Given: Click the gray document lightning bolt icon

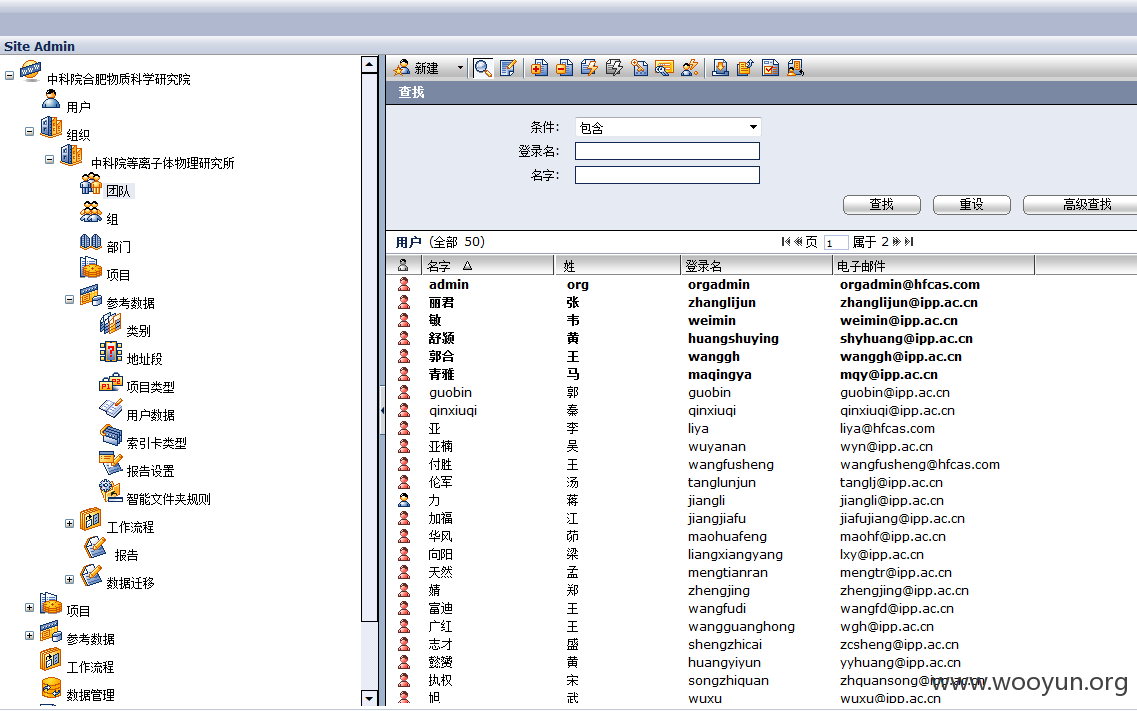Looking at the screenshot, I should (x=614, y=68).
